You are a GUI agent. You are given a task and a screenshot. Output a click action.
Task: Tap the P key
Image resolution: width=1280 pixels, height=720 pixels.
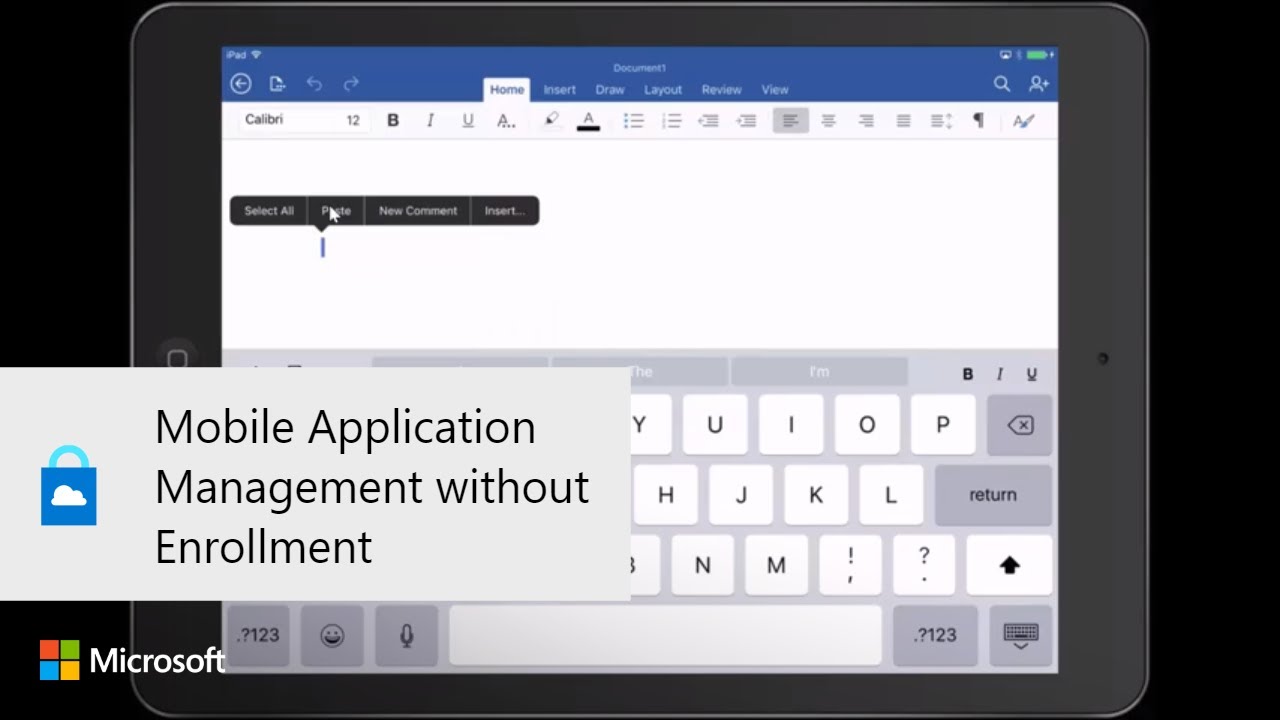[x=942, y=425]
